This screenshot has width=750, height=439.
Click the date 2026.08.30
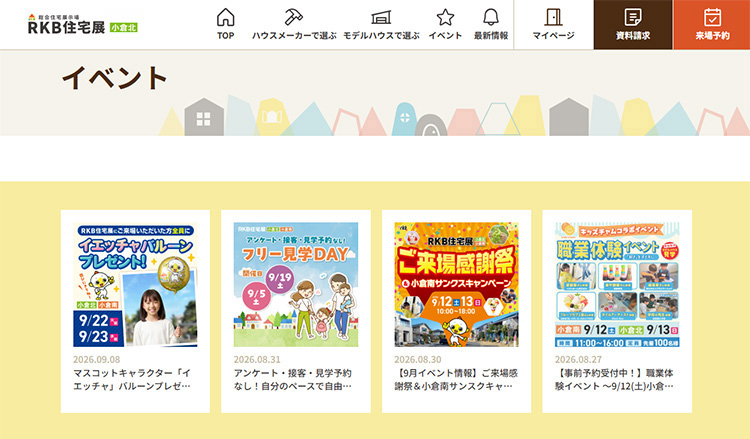point(418,360)
